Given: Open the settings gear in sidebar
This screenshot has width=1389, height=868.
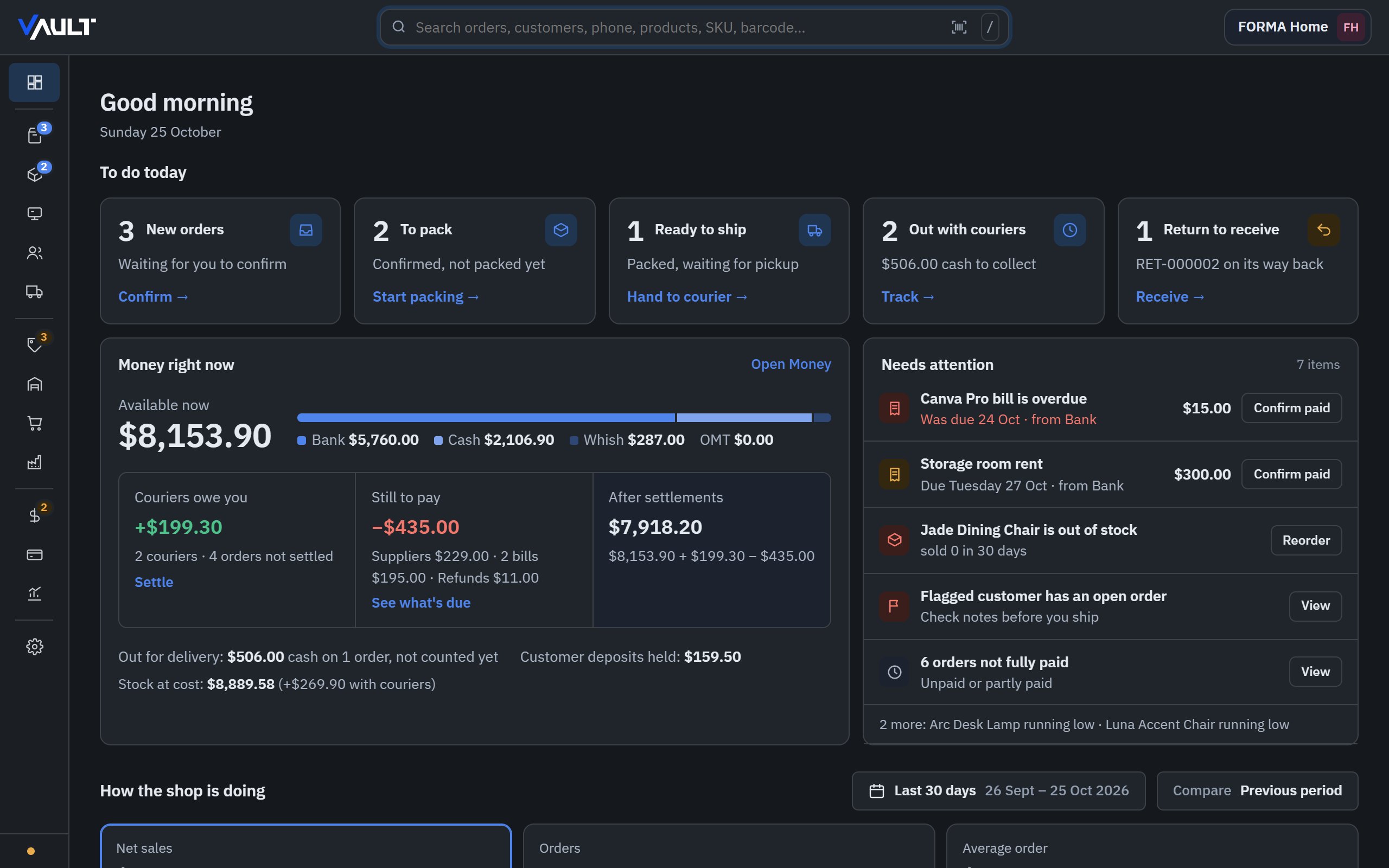Looking at the screenshot, I should (x=34, y=647).
